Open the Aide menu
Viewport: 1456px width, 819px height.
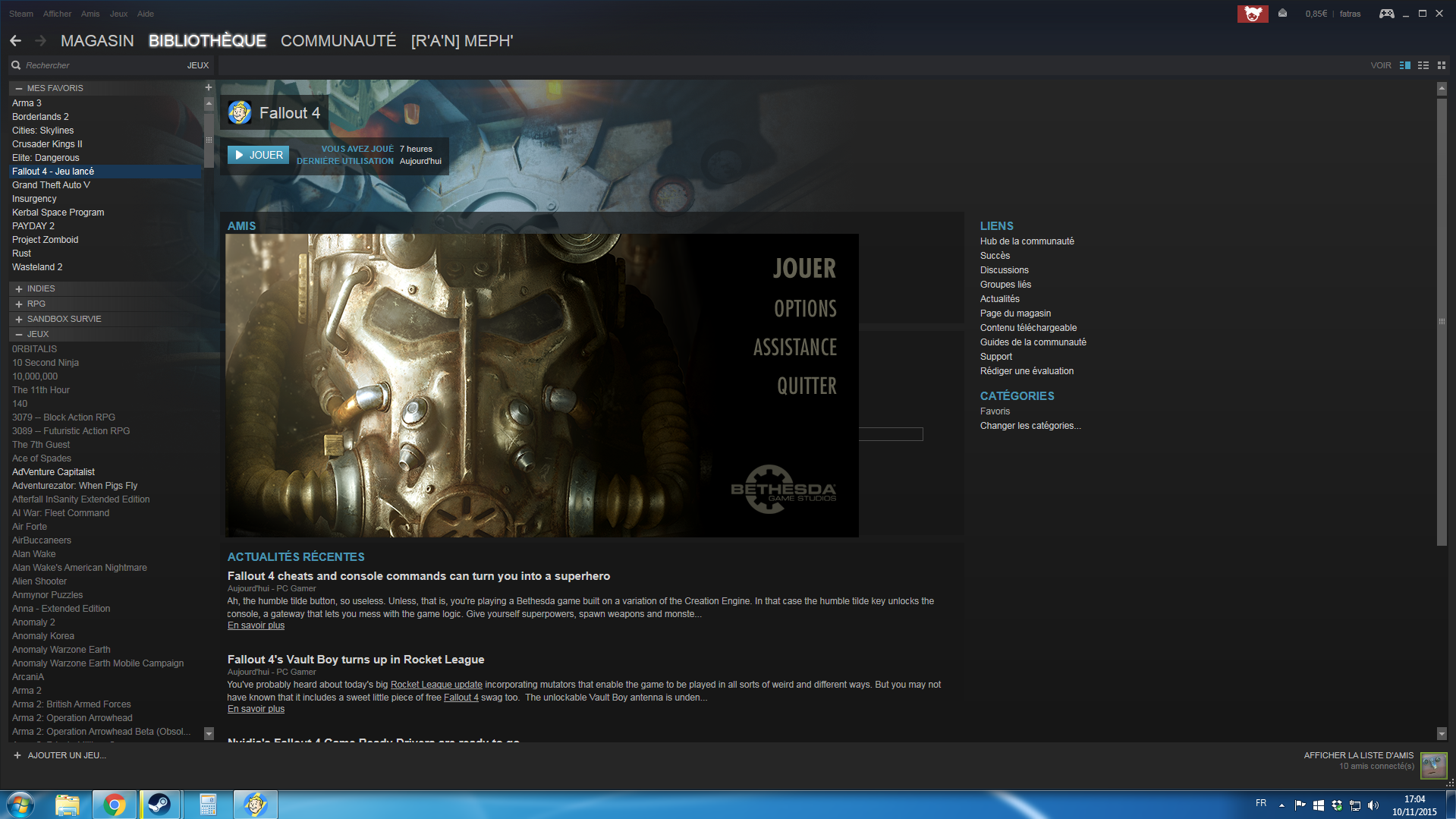pos(146,14)
